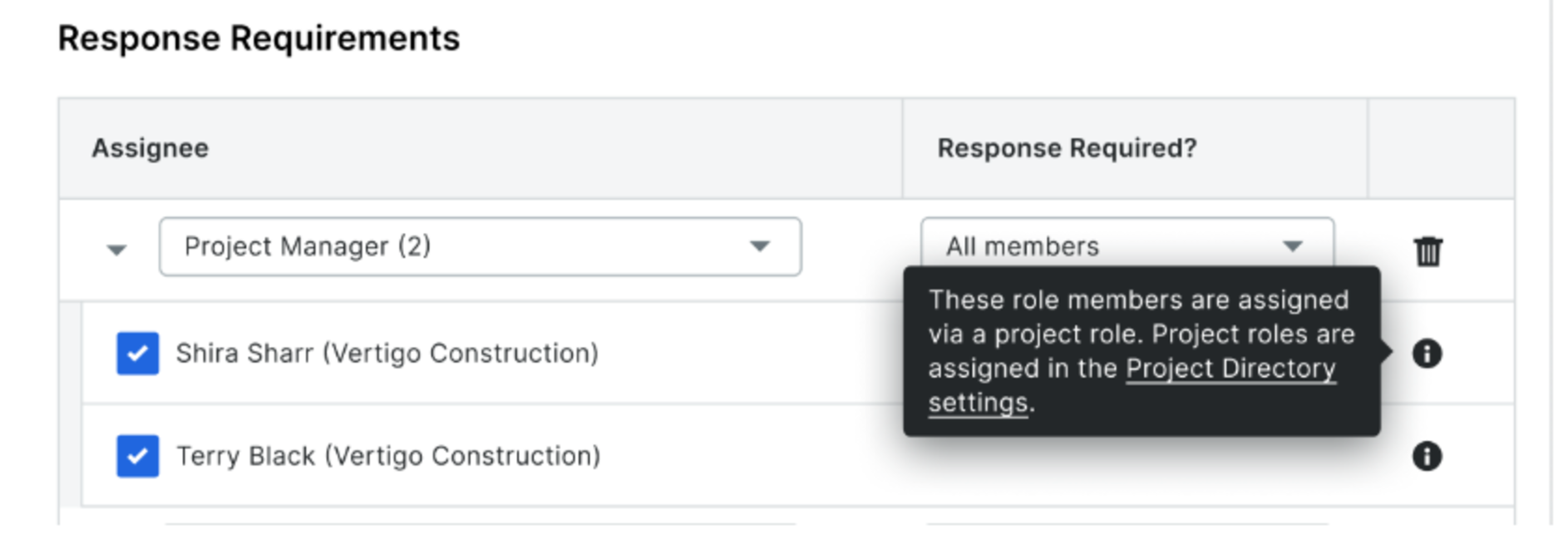Image resolution: width=1568 pixels, height=555 pixels.
Task: Open the All members dropdown
Action: 1127,246
